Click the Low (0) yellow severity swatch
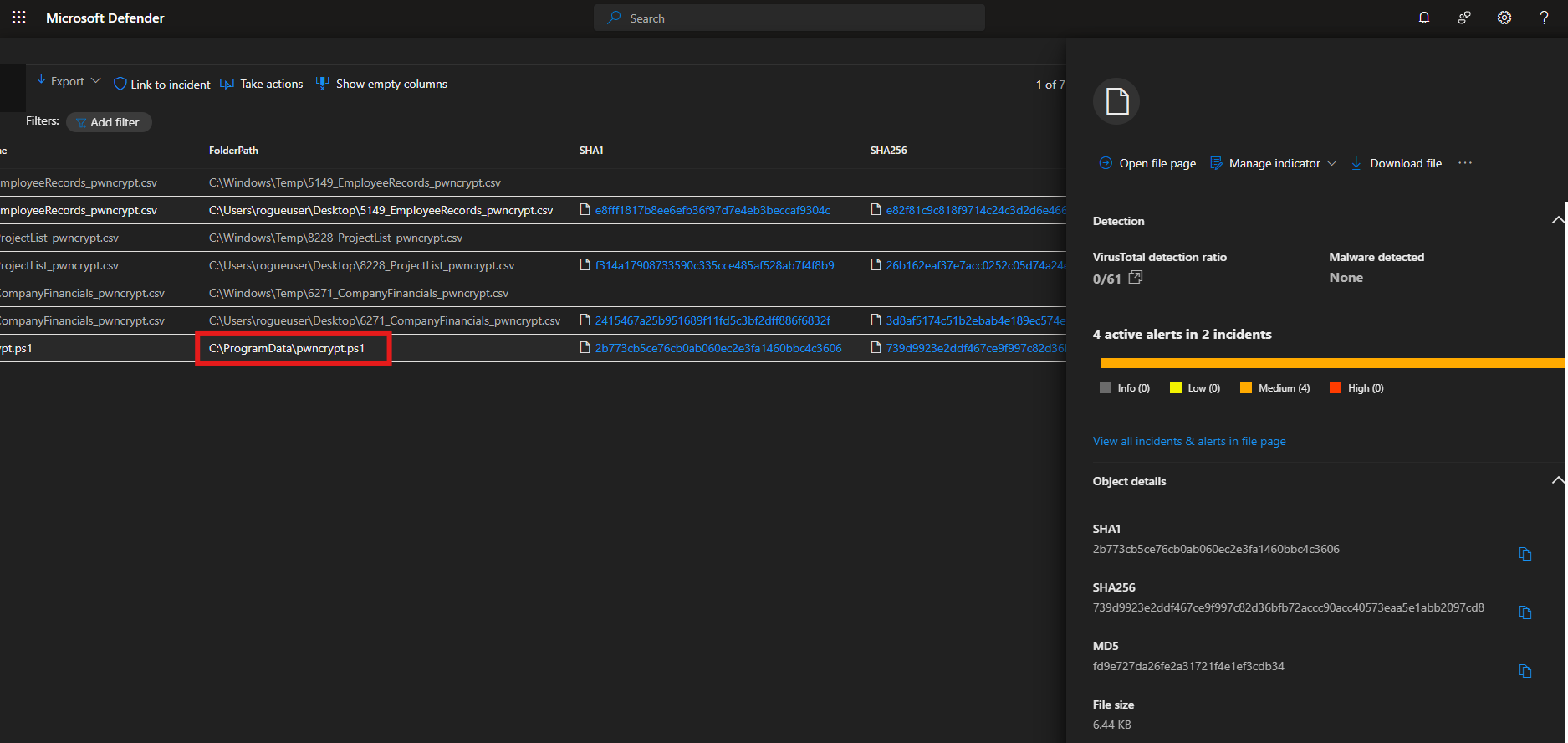The image size is (1568, 743). (1176, 387)
